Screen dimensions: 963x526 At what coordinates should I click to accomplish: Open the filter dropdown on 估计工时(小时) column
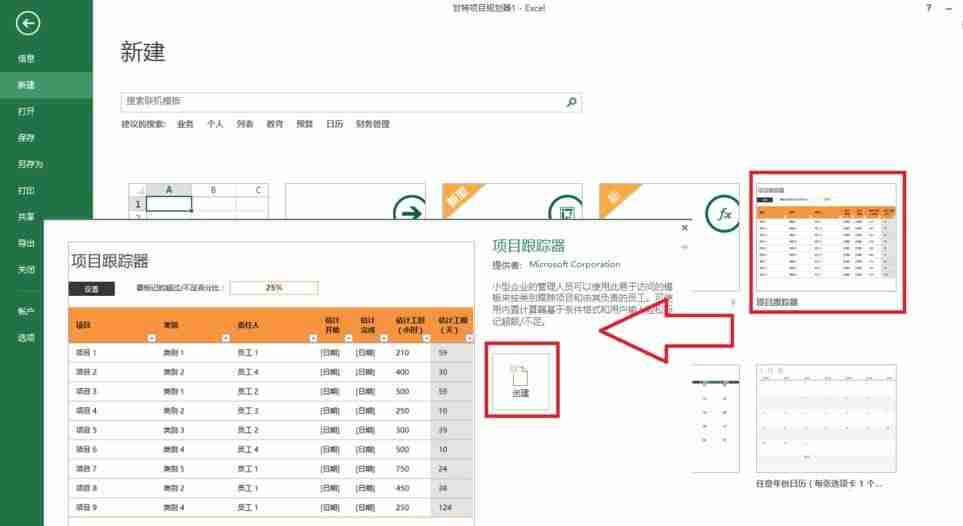click(x=427, y=338)
